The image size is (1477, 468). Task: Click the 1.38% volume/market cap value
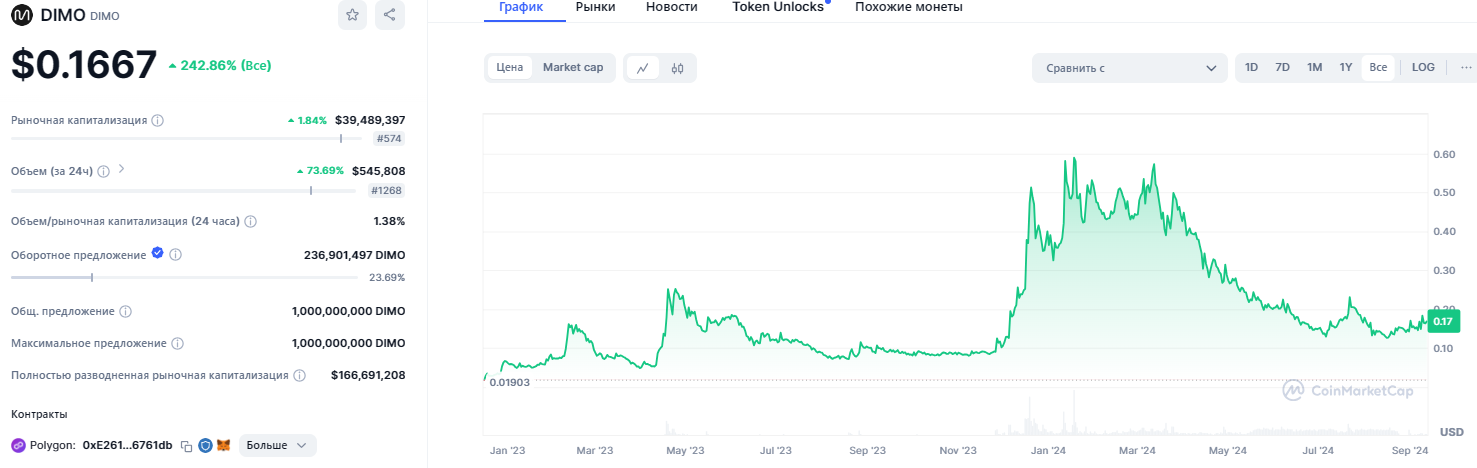point(389,221)
